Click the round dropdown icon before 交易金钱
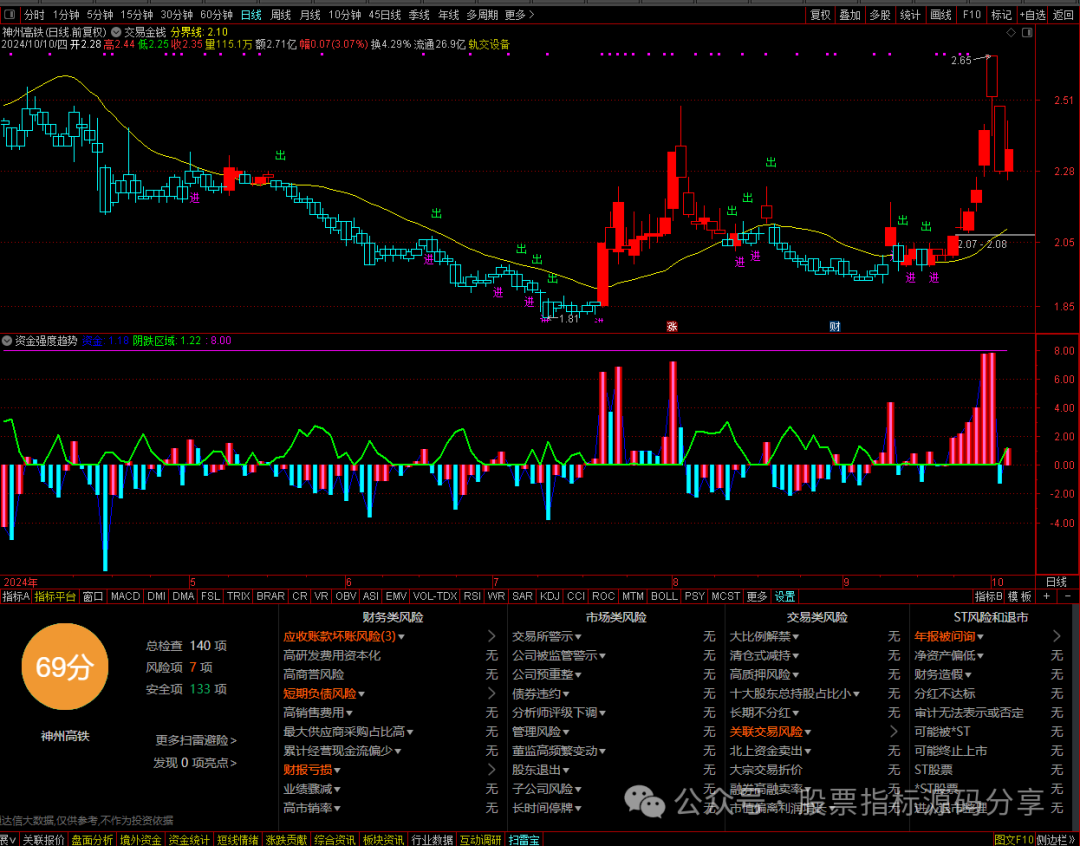Viewport: 1080px width, 846px height. tap(116, 32)
